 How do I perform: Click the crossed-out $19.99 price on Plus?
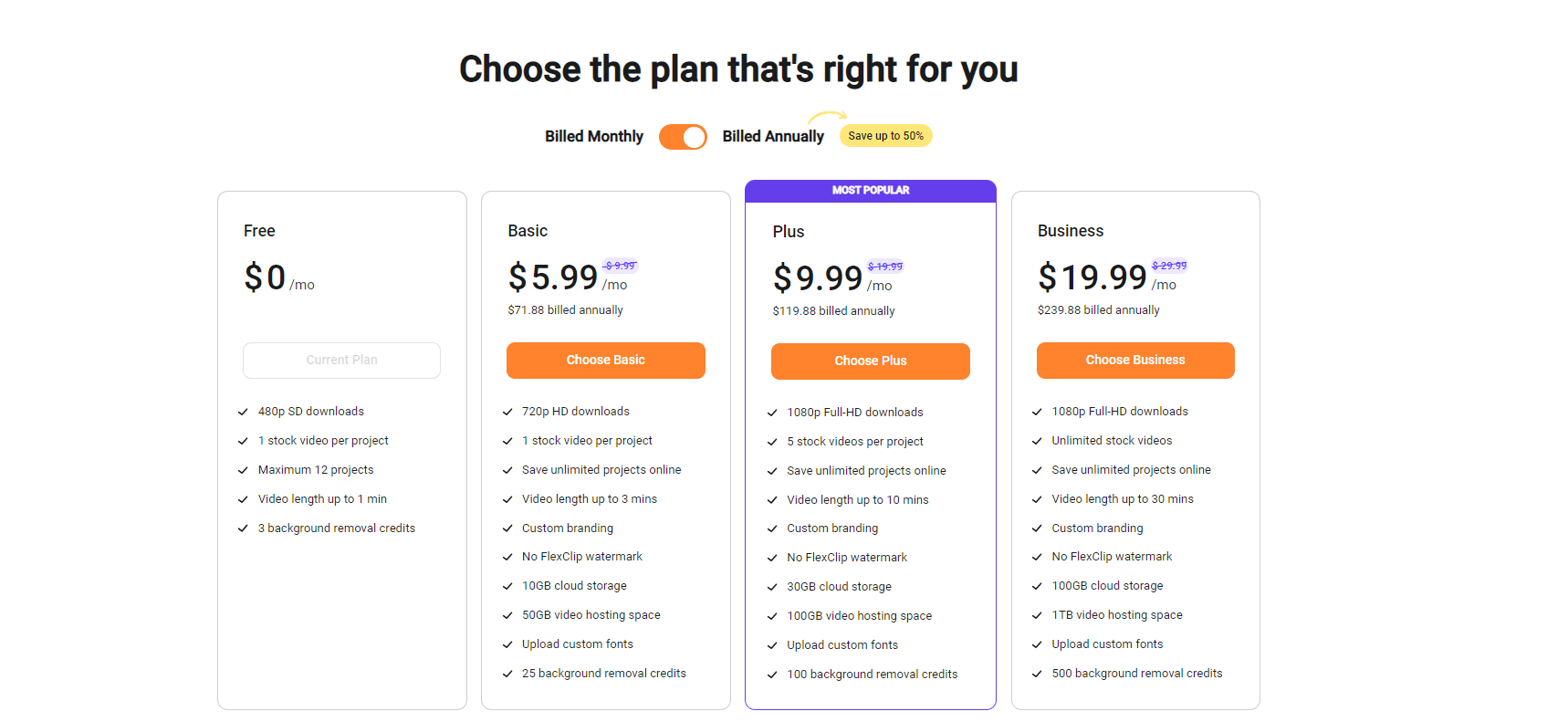pyautogui.click(x=885, y=267)
